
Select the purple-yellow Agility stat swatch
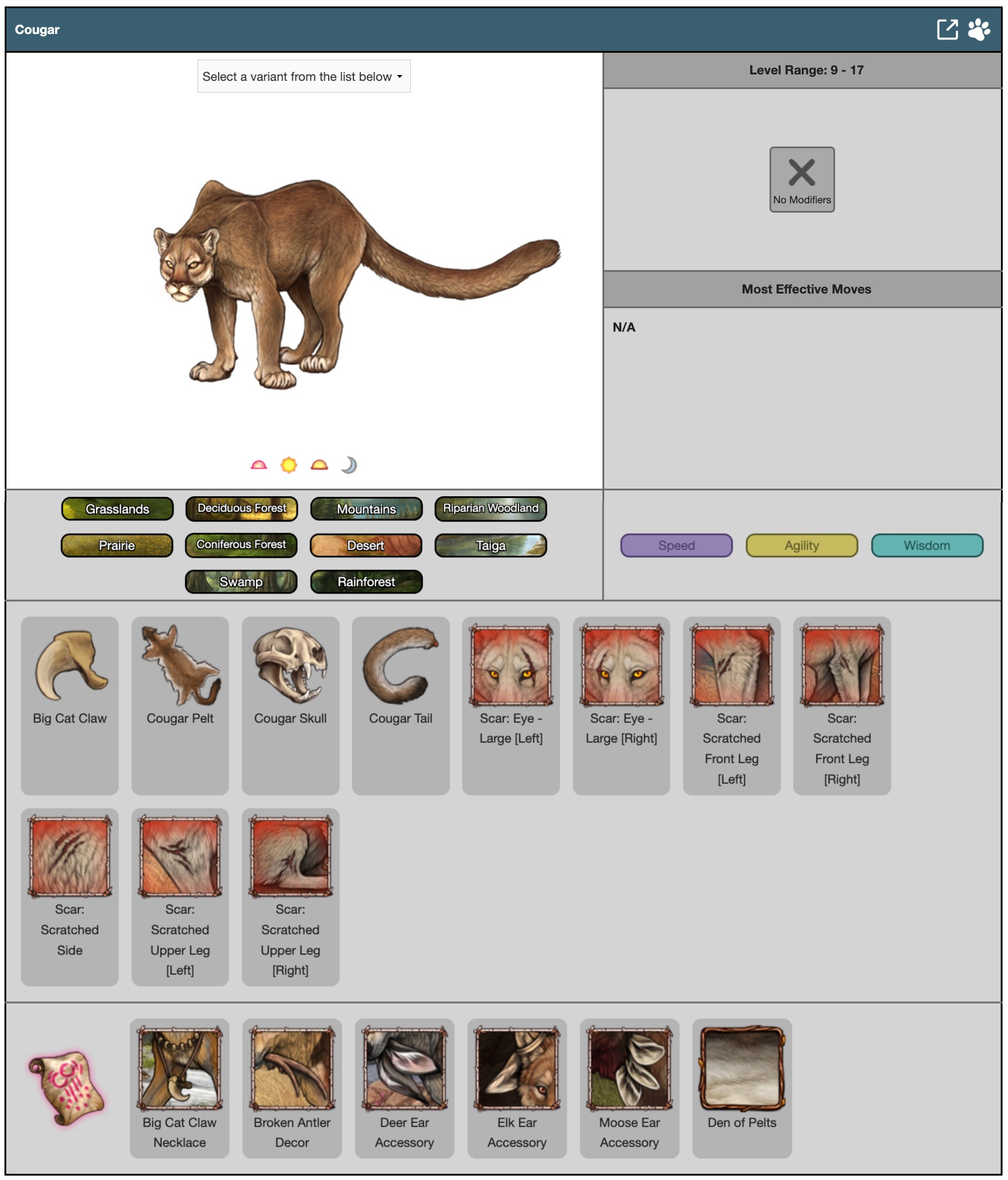click(801, 545)
